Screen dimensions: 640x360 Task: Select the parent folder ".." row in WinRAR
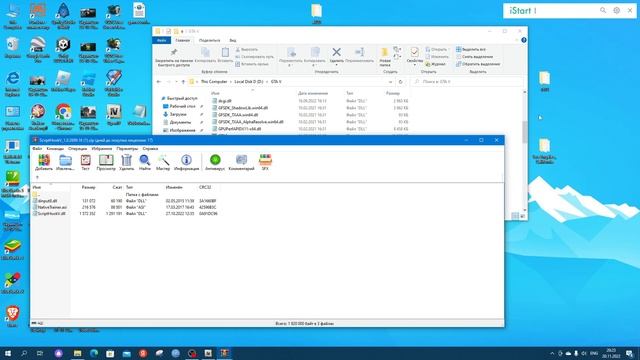coord(36,195)
